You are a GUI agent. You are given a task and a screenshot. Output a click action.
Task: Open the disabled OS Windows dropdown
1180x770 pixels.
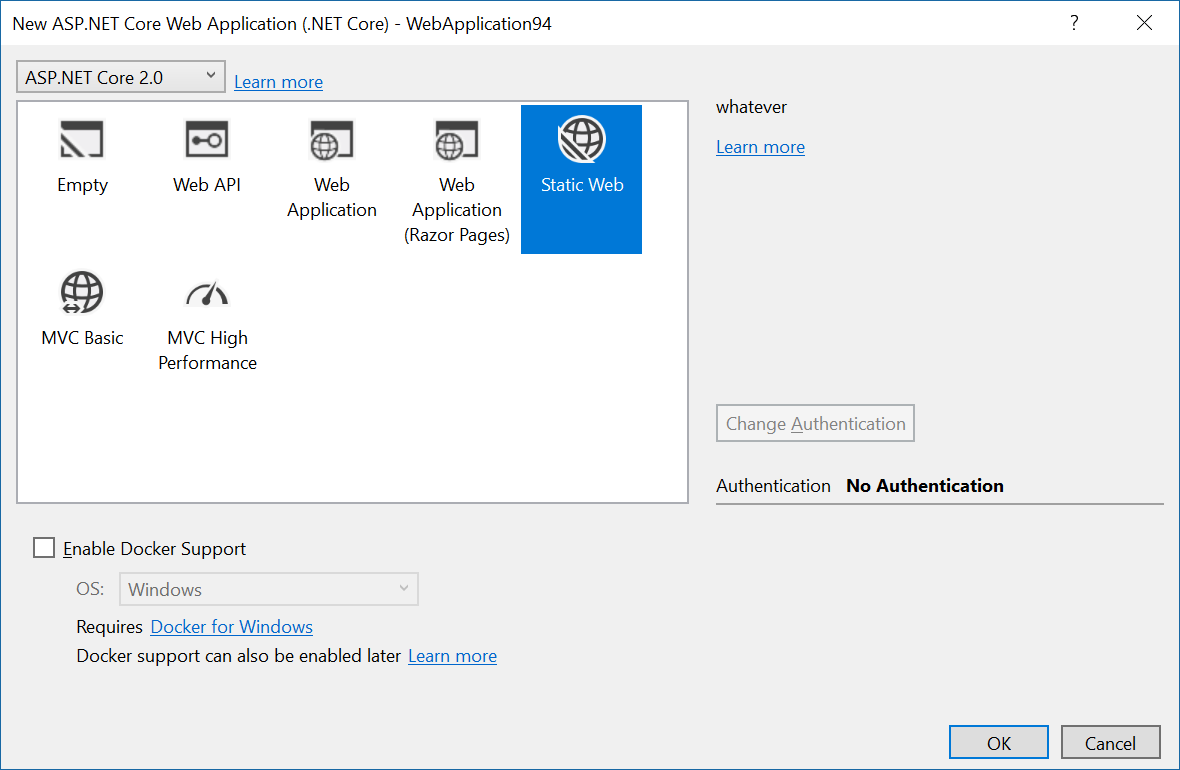pyautogui.click(x=269, y=589)
